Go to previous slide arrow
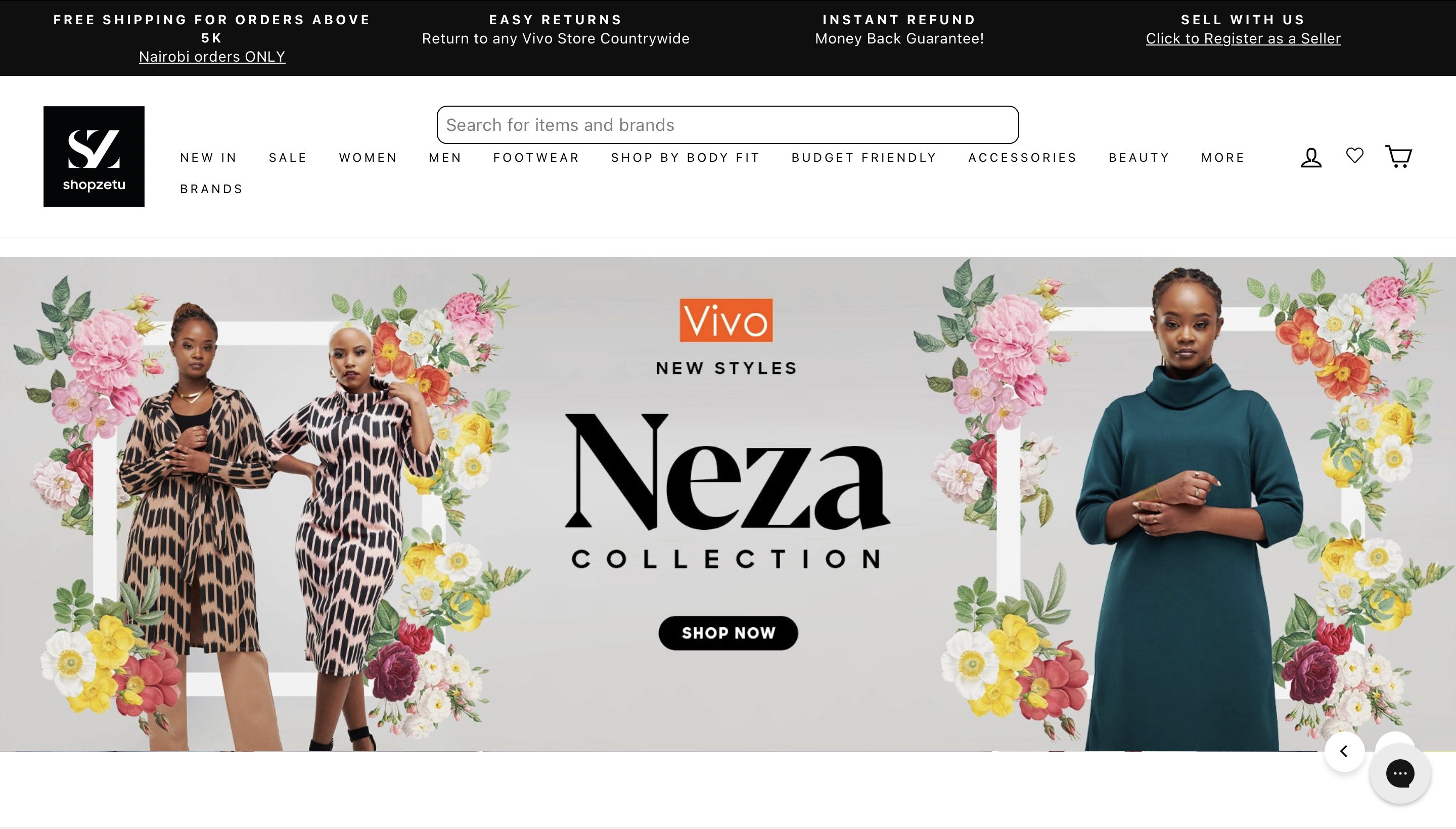The image size is (1456, 829). pyautogui.click(x=1344, y=752)
